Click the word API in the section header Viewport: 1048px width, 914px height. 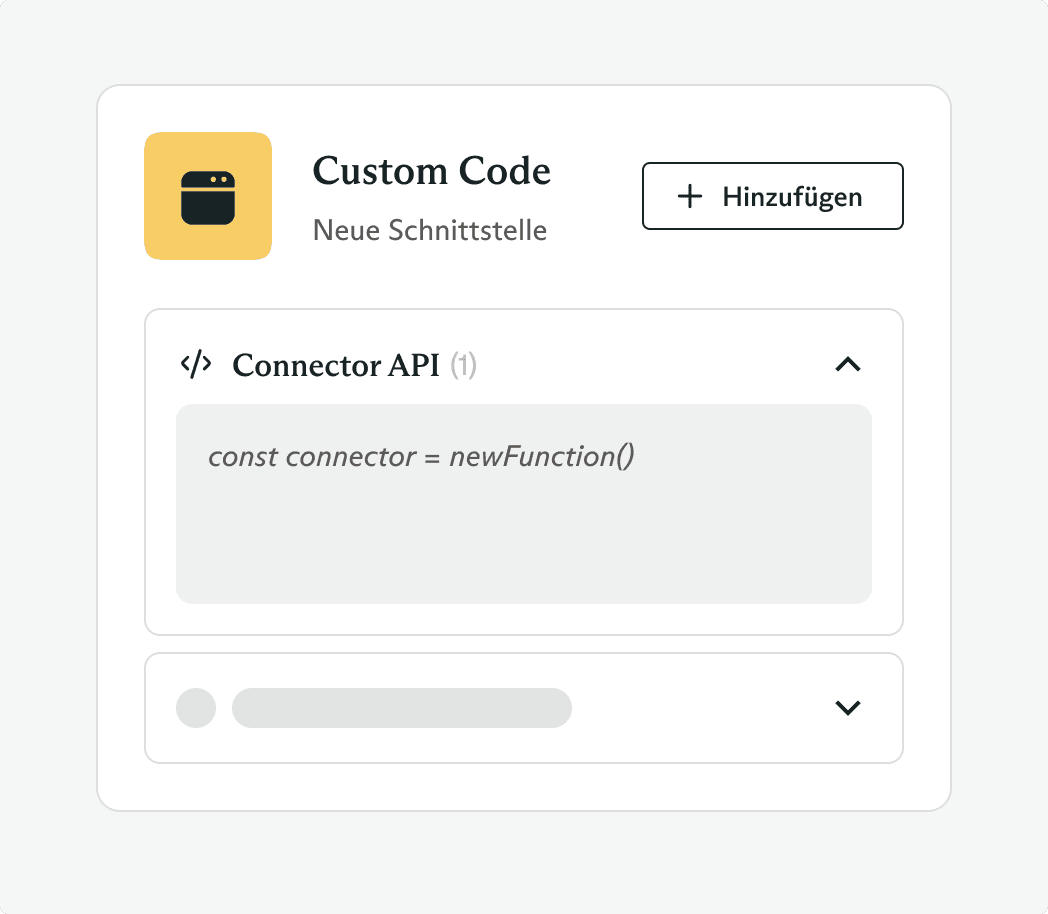click(x=417, y=366)
